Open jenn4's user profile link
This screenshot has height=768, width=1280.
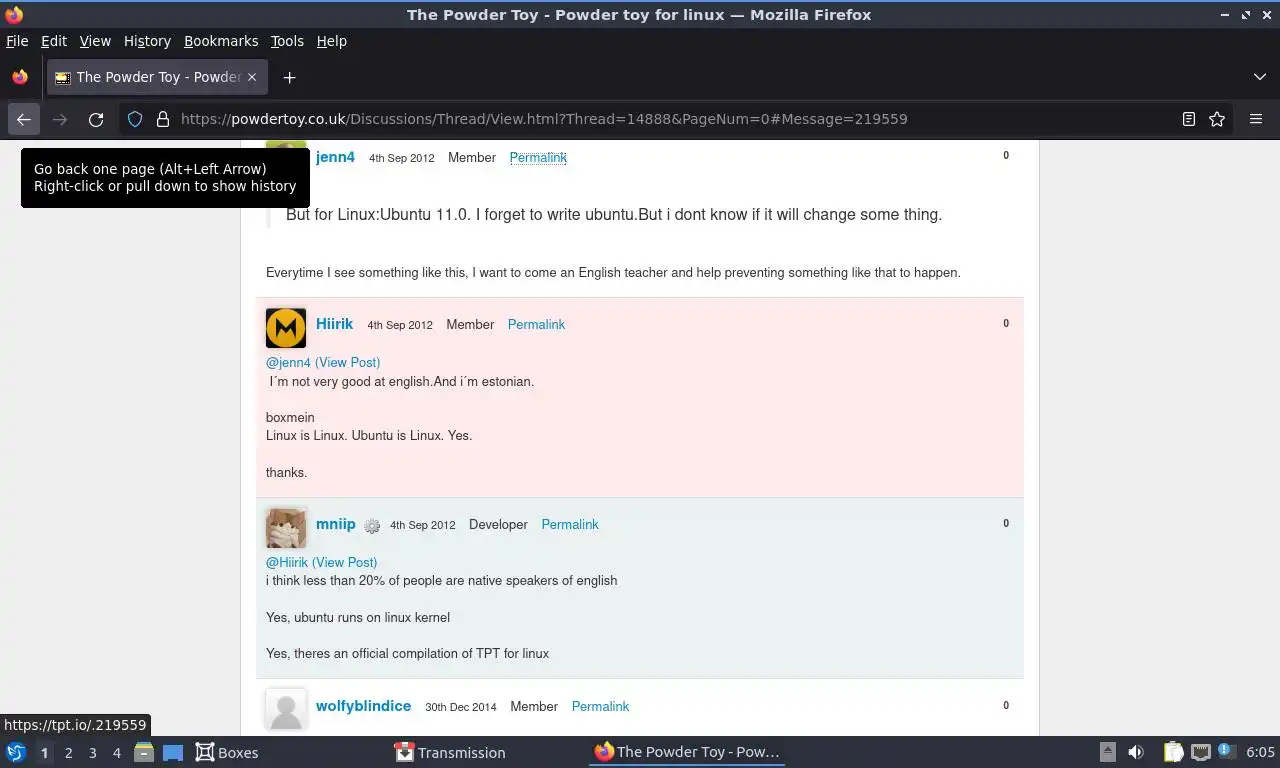pyautogui.click(x=335, y=157)
